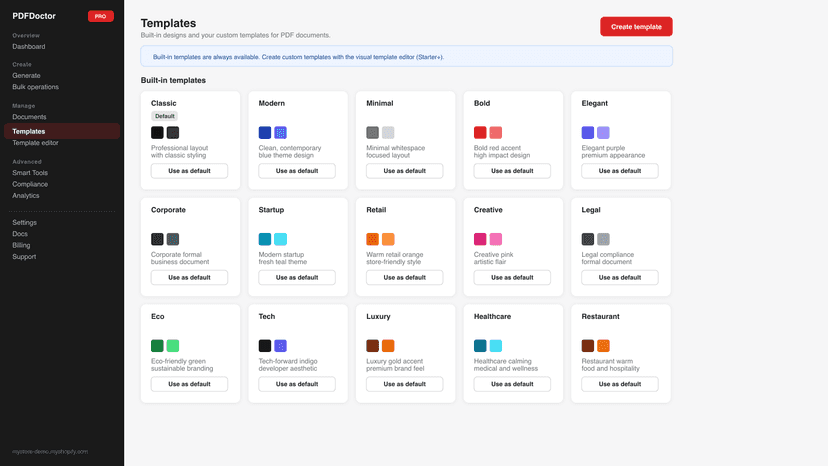828x466 pixels.
Task: Open Settings in the sidebar
Action: click(24, 222)
